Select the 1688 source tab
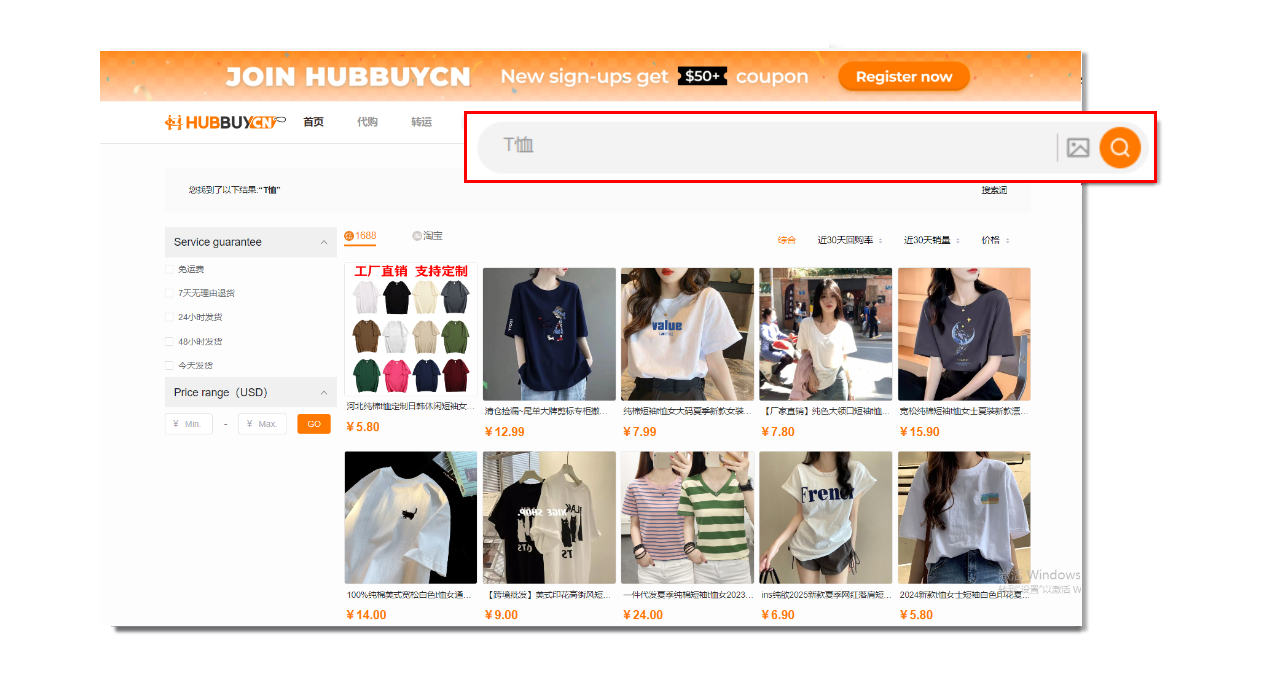The height and width of the screenshot is (674, 1271). [360, 236]
